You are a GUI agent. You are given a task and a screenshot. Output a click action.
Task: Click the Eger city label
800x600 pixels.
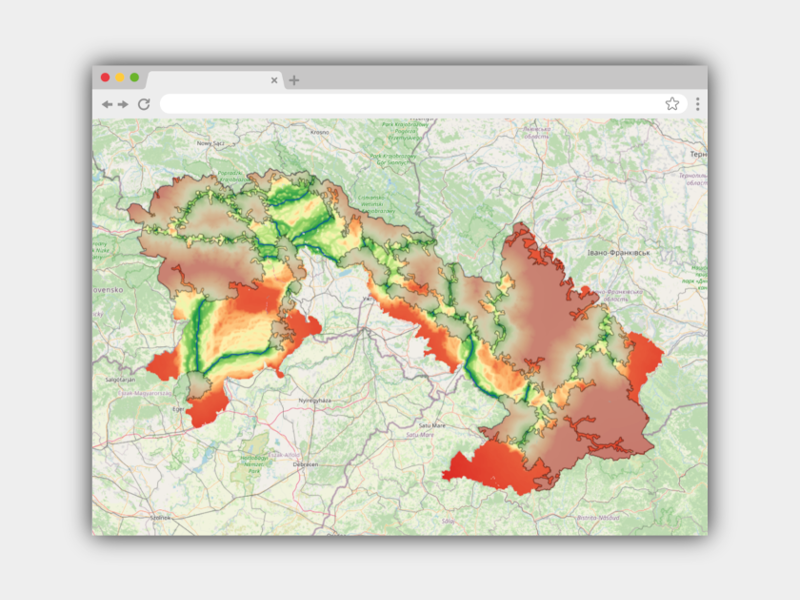(178, 409)
